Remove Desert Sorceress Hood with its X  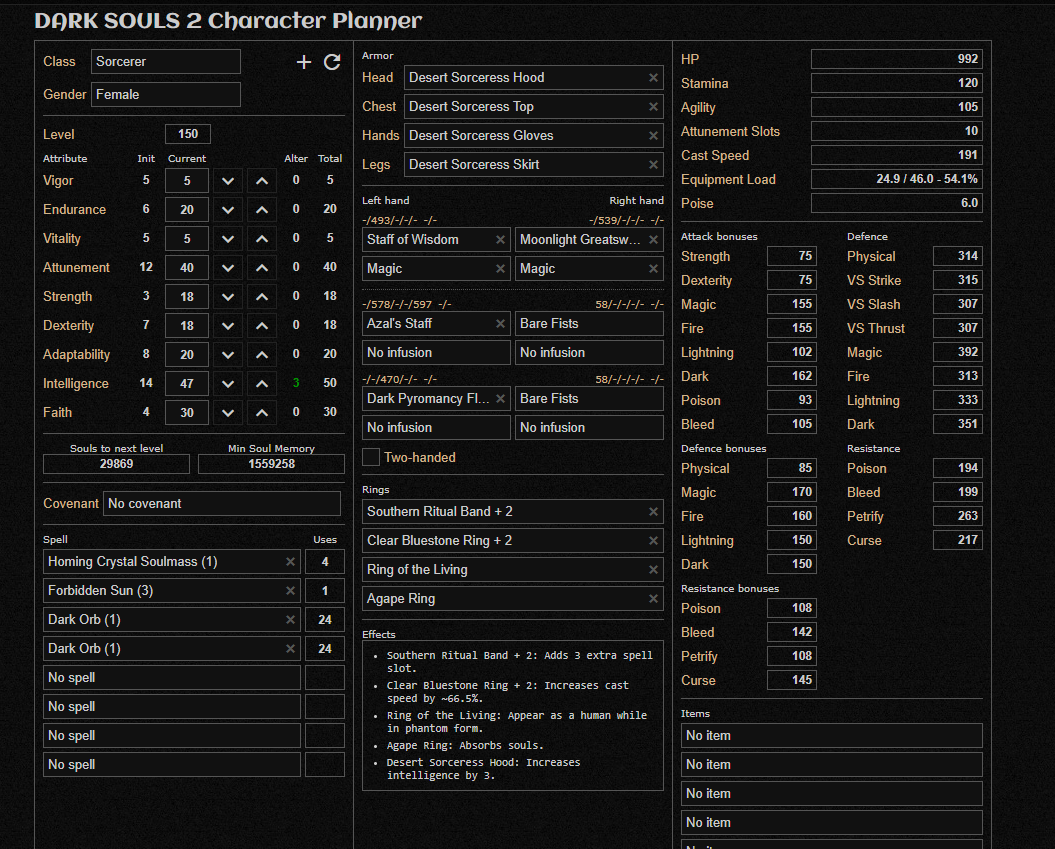coord(653,78)
